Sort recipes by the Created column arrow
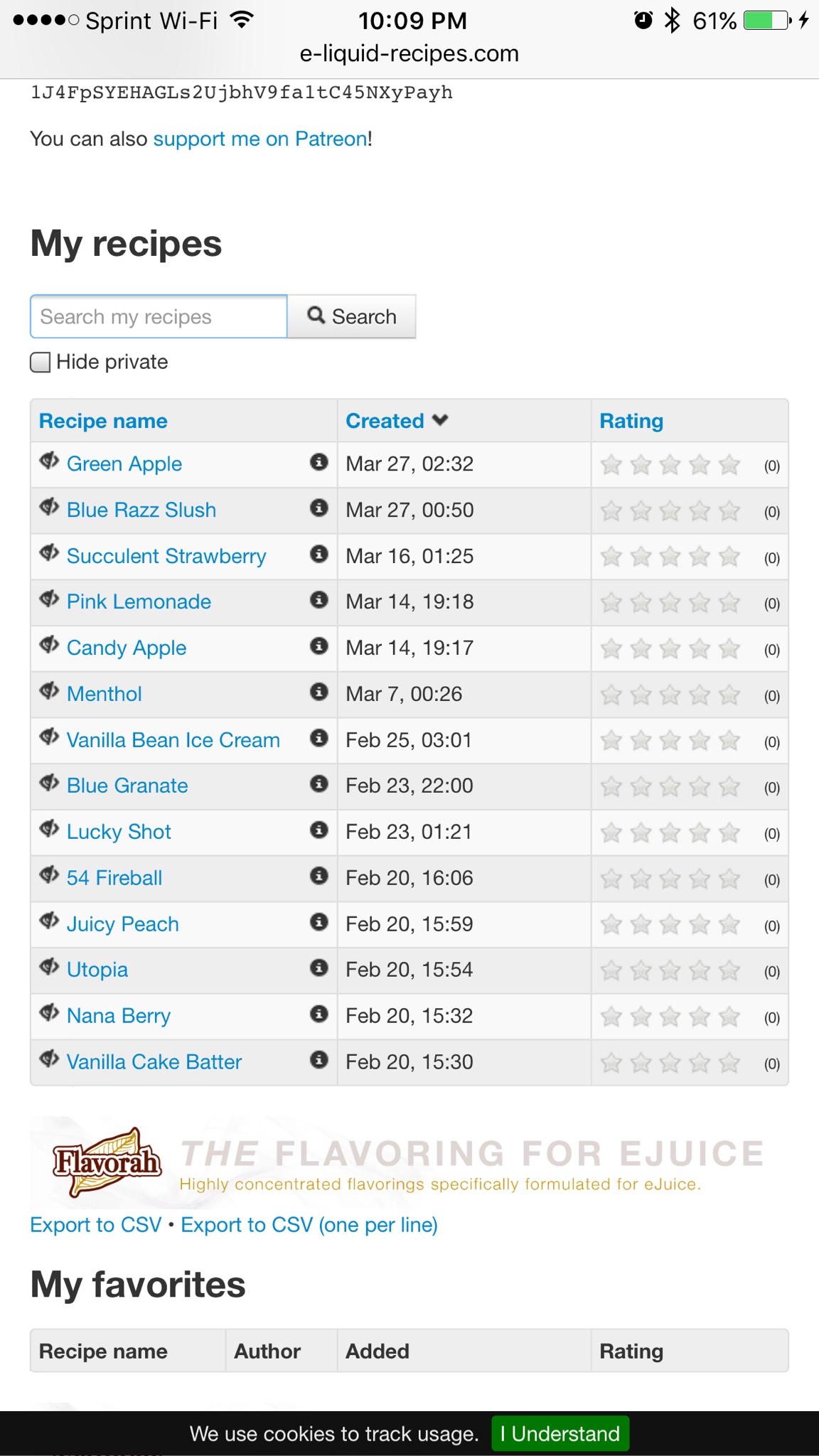Viewport: 819px width, 1456px height. 440,420
